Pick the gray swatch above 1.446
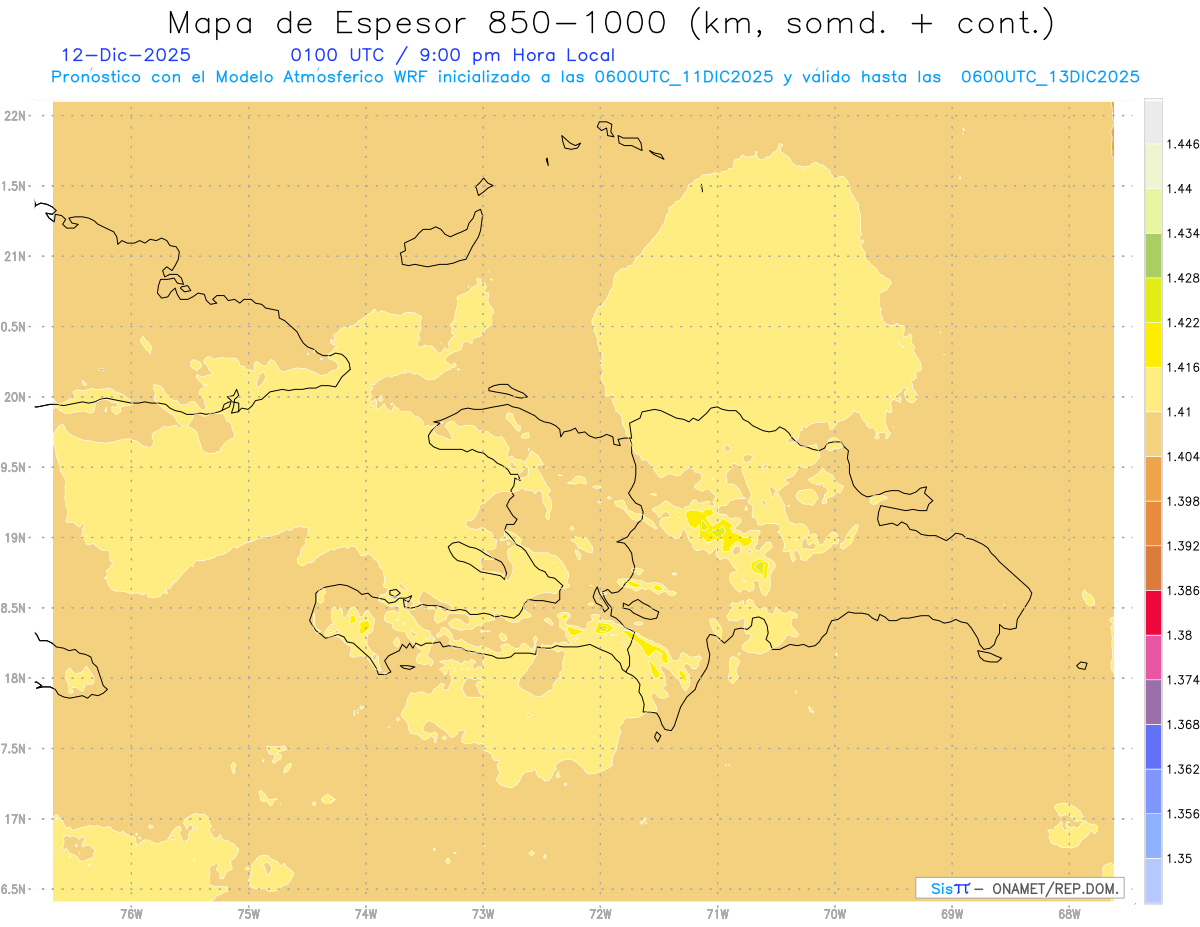This screenshot has width=1200, height=927. click(1153, 122)
